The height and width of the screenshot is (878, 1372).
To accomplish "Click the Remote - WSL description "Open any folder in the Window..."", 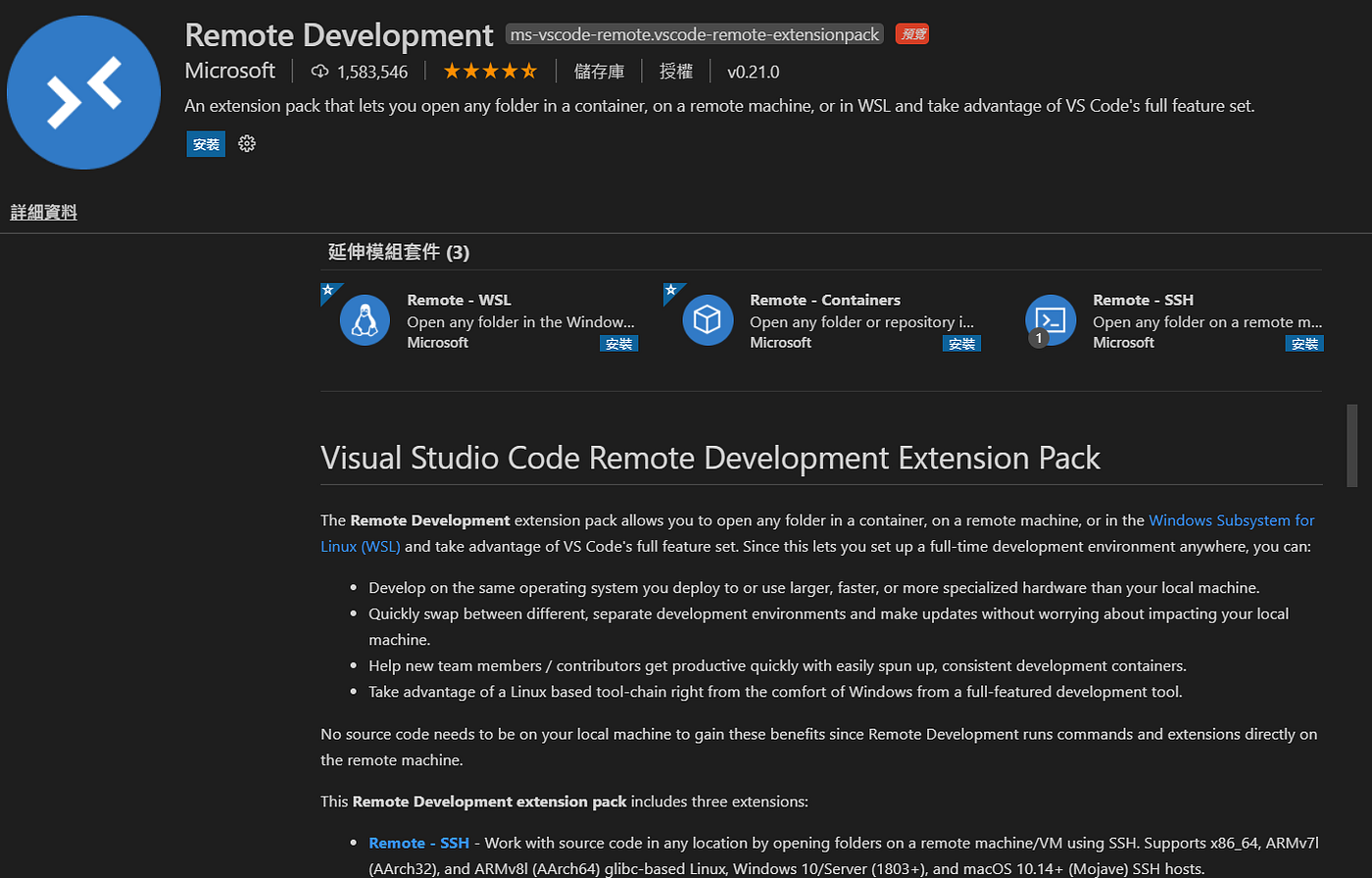I will coord(521,321).
